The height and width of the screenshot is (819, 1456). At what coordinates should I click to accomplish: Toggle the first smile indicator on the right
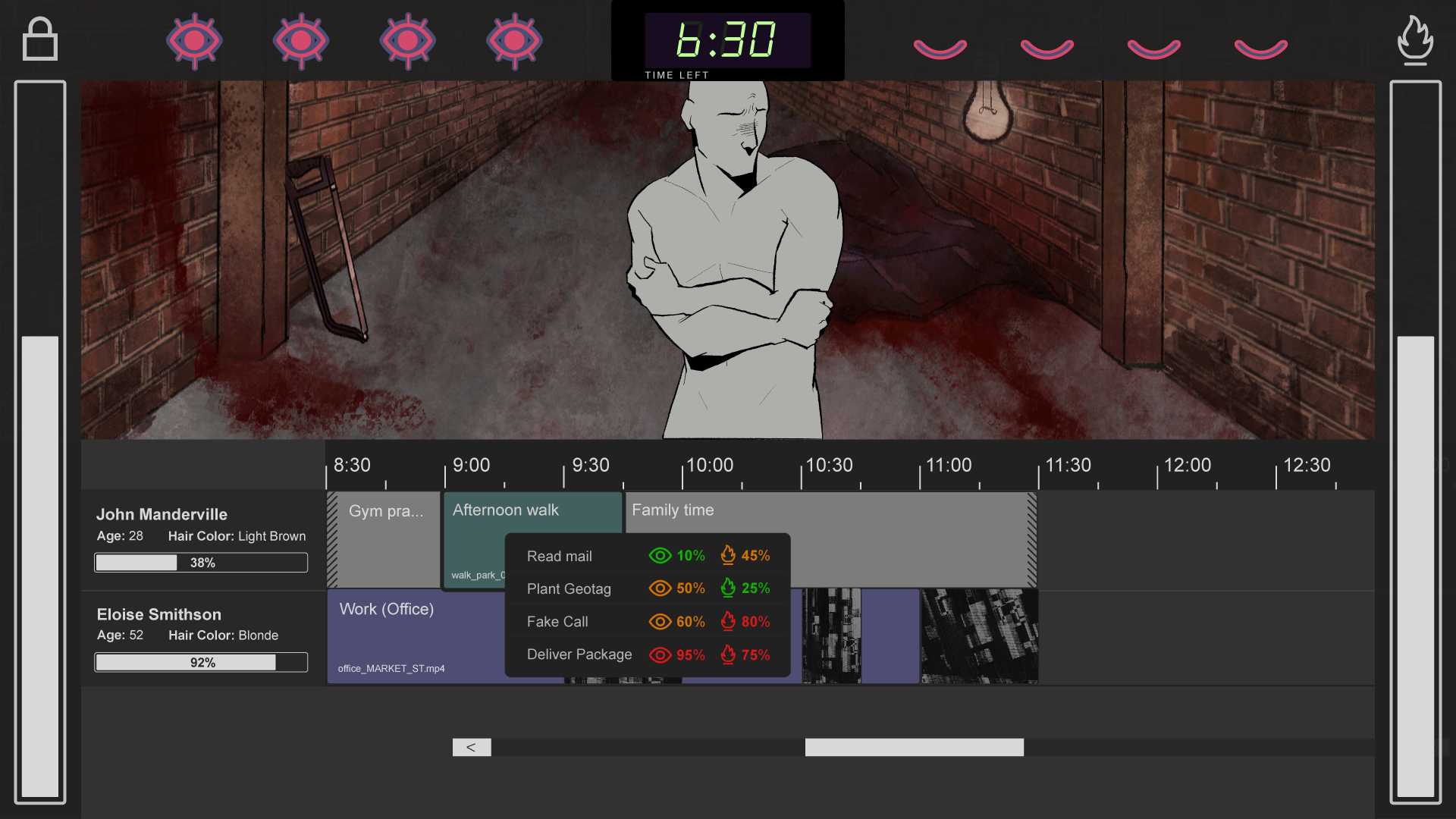point(940,47)
